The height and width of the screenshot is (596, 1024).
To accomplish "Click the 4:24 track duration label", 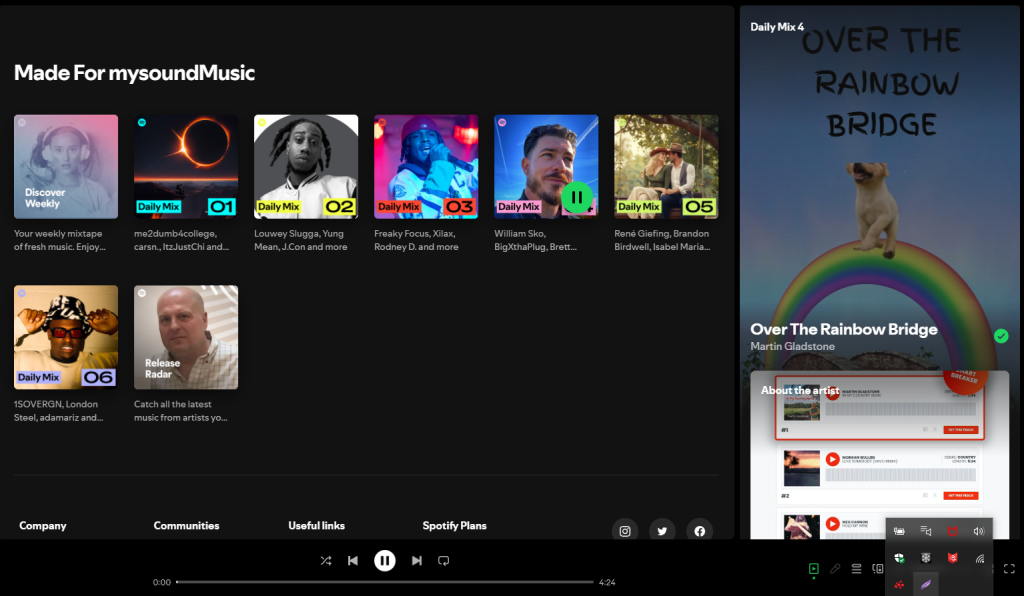I will (607, 582).
